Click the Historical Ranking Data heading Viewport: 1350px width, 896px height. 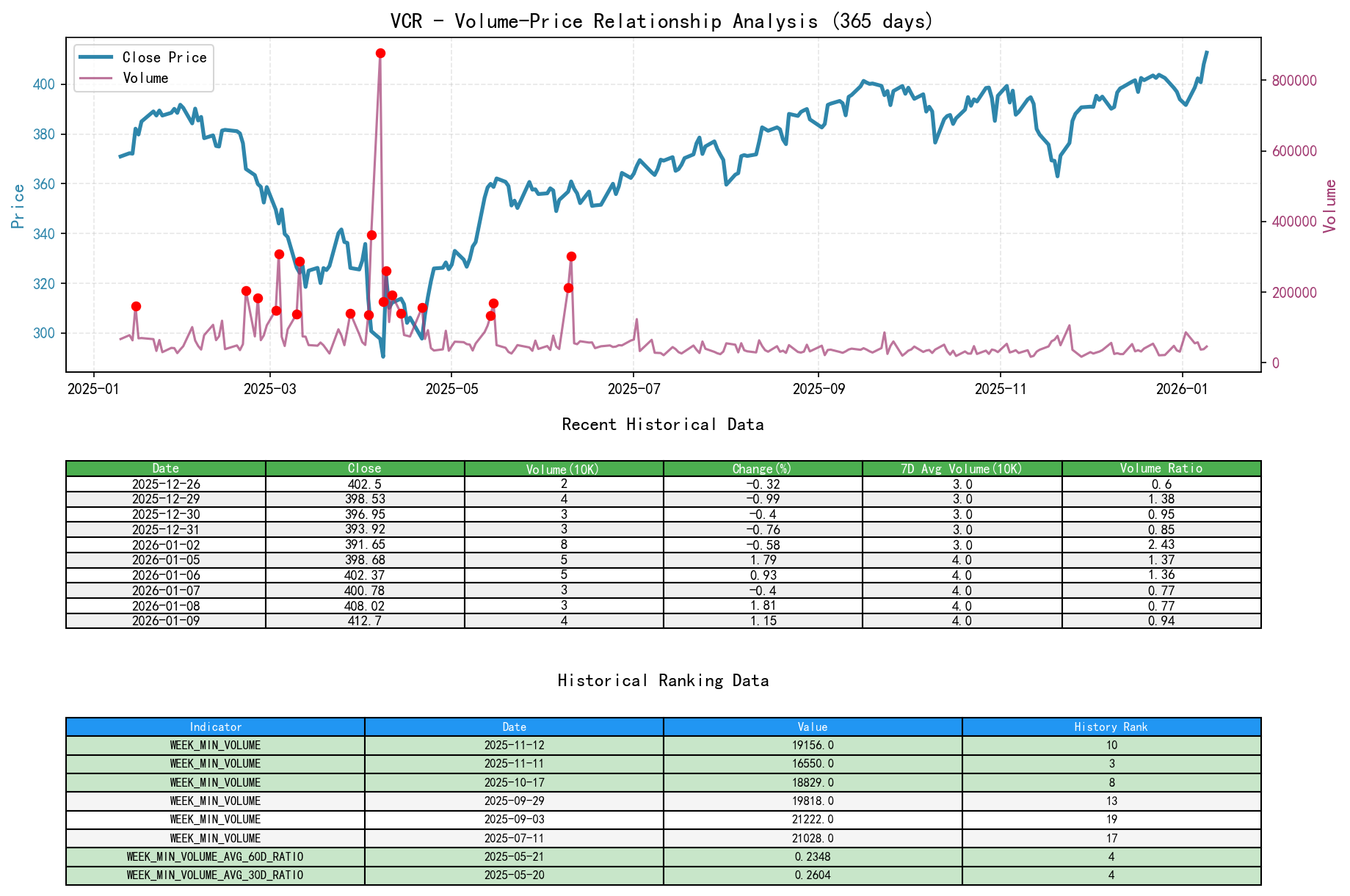point(662,680)
